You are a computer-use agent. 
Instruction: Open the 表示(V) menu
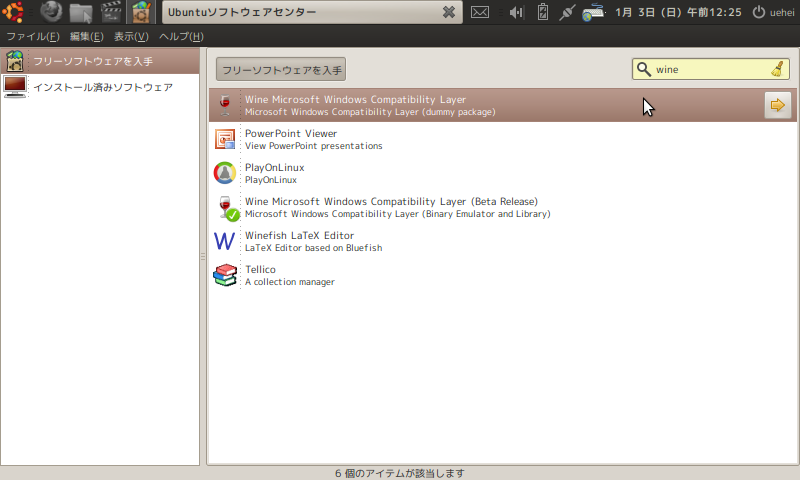point(131,36)
